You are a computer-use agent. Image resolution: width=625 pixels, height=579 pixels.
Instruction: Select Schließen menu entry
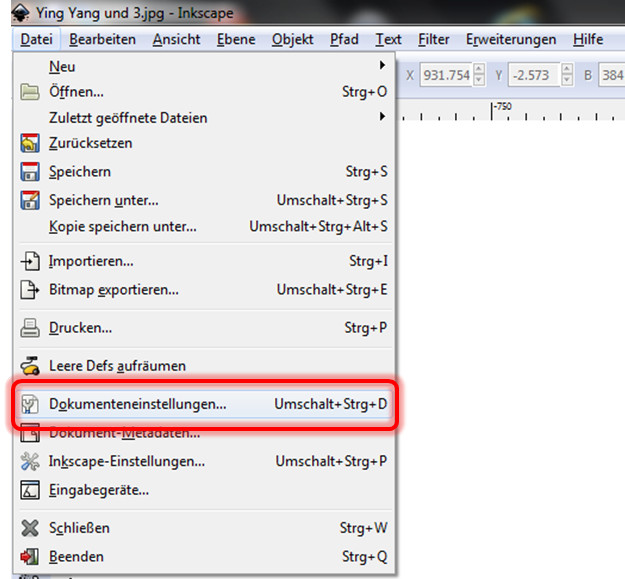pyautogui.click(x=204, y=528)
